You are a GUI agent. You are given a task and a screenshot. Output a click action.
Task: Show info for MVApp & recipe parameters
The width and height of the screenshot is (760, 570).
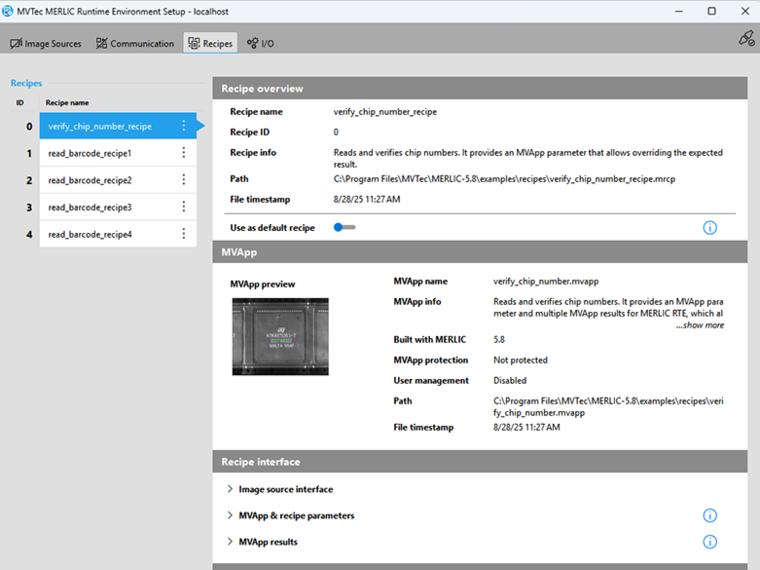[710, 516]
